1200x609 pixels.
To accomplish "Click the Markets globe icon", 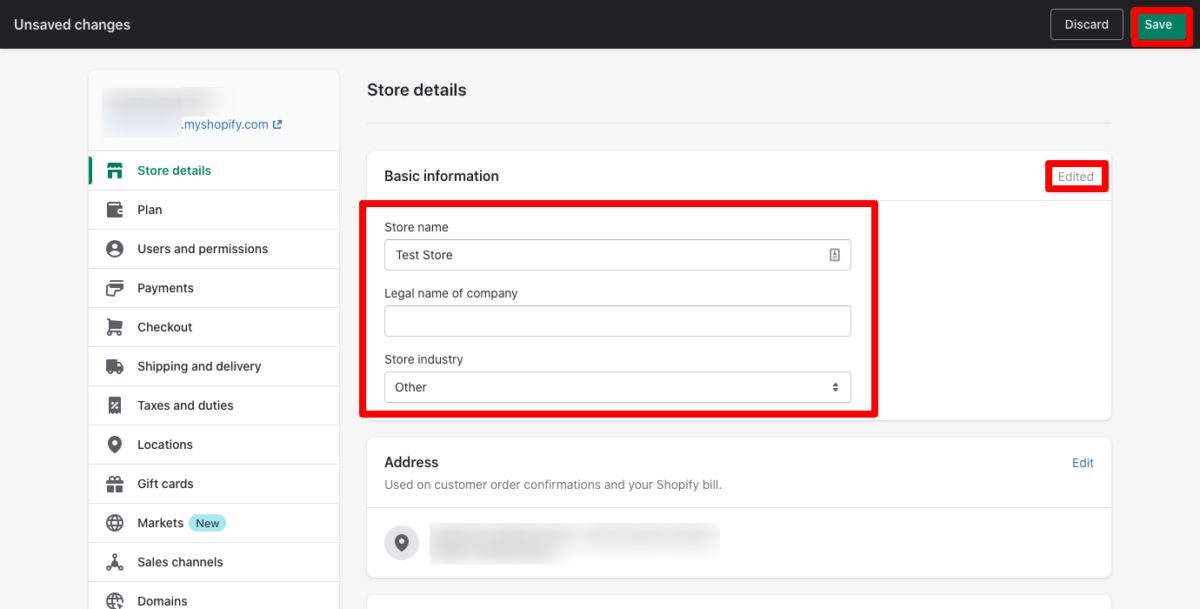I will (115, 523).
